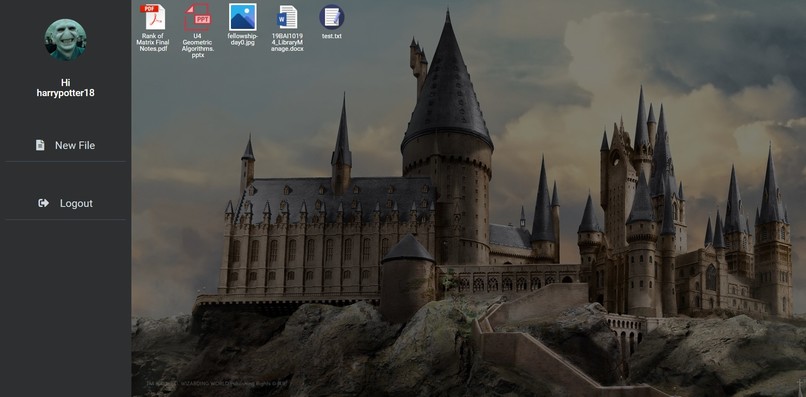The height and width of the screenshot is (397, 806).
Task: Click the harrypotter18 username text
Action: click(65, 94)
